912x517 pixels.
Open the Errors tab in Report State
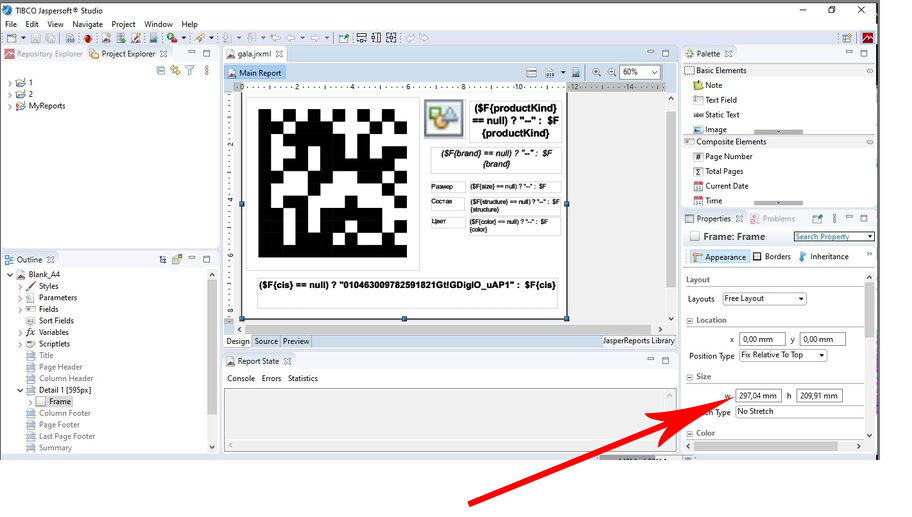point(271,379)
